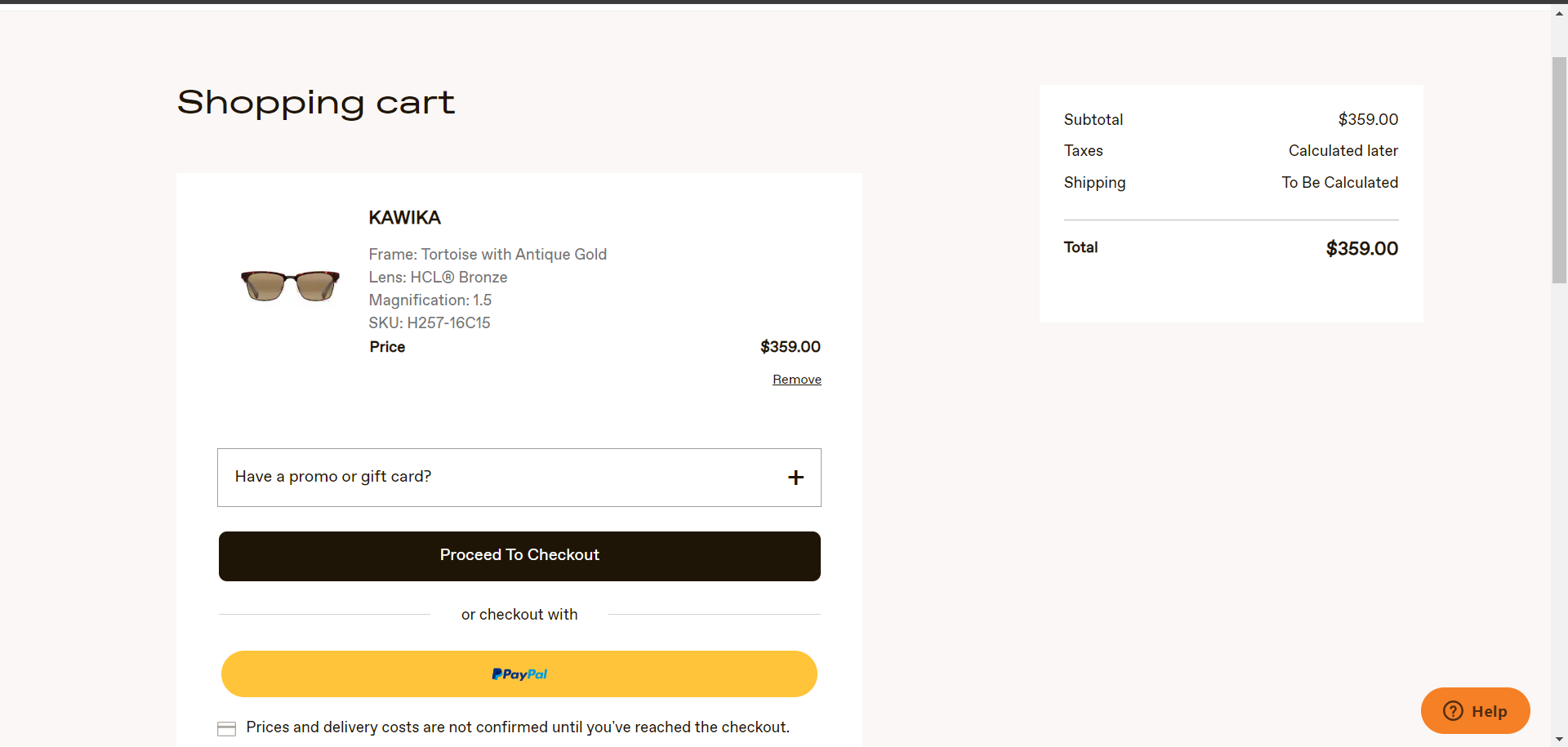Click the scrollbar down arrow

pyautogui.click(x=1559, y=739)
